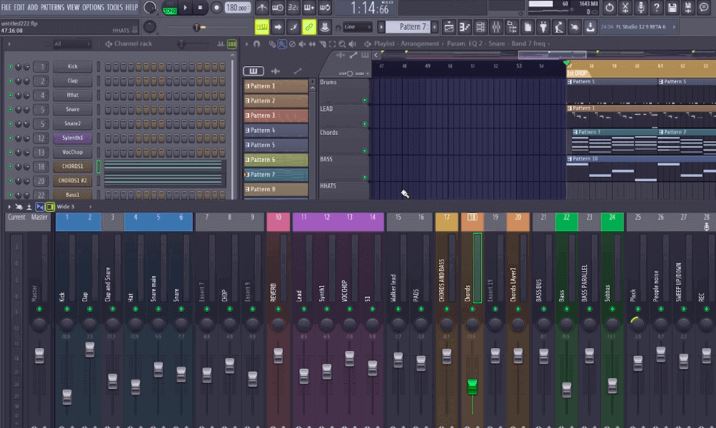Click the arrow right of Pattern 7 name

[x=434, y=27]
